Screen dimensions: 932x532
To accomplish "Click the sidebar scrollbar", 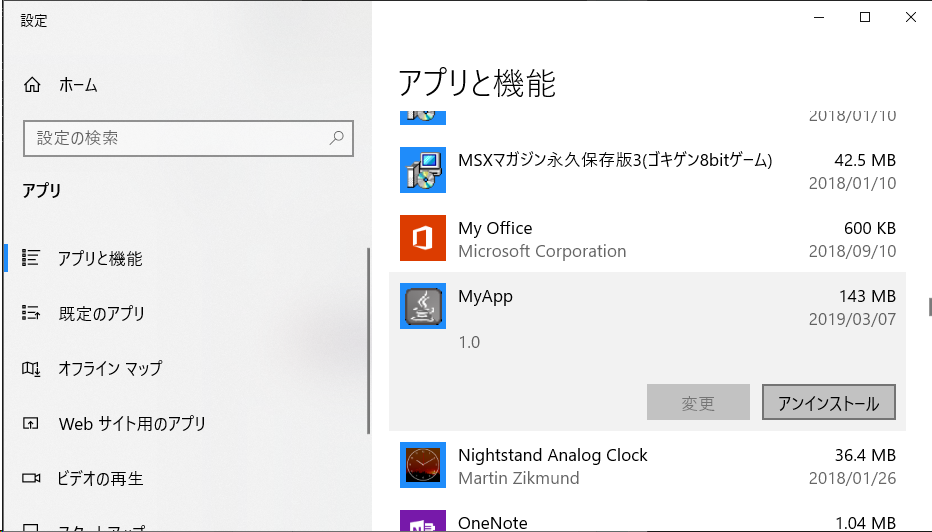I will pyautogui.click(x=369, y=341).
